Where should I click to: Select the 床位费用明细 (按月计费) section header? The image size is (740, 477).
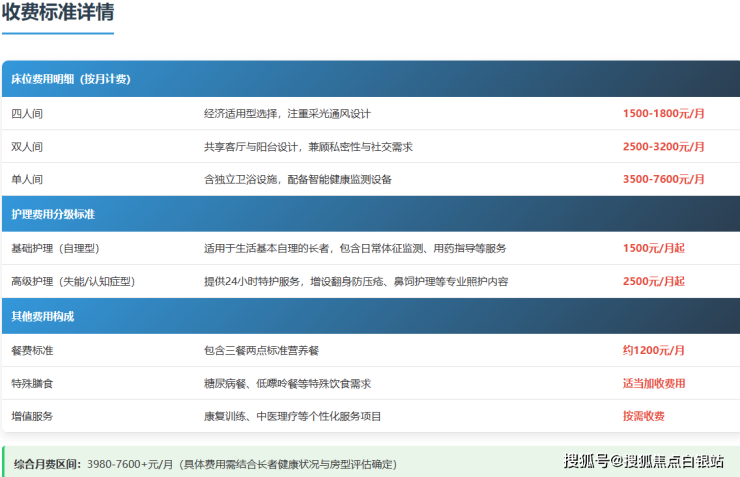click(71, 79)
